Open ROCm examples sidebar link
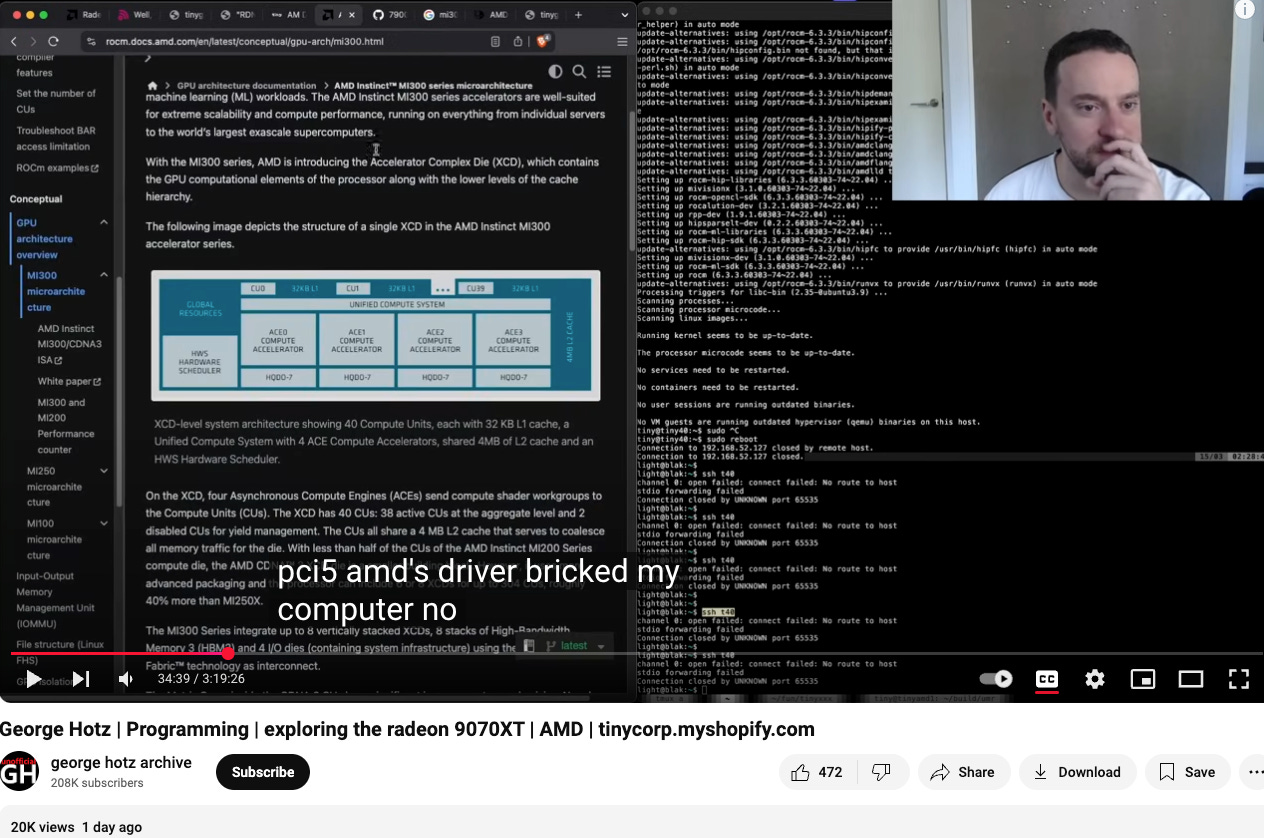1264x838 pixels. tap(57, 168)
